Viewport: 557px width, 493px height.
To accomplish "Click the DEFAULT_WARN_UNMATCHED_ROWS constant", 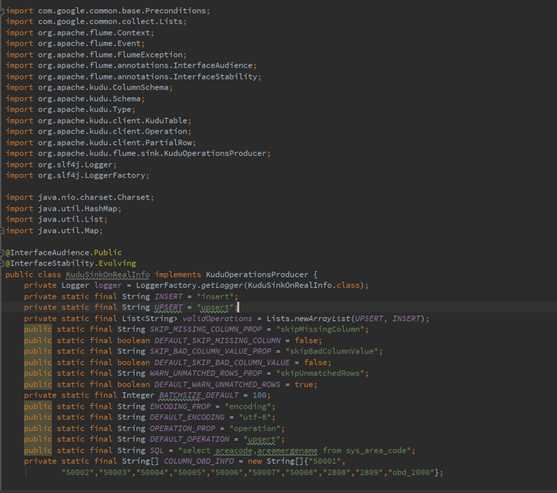I will click(217, 385).
